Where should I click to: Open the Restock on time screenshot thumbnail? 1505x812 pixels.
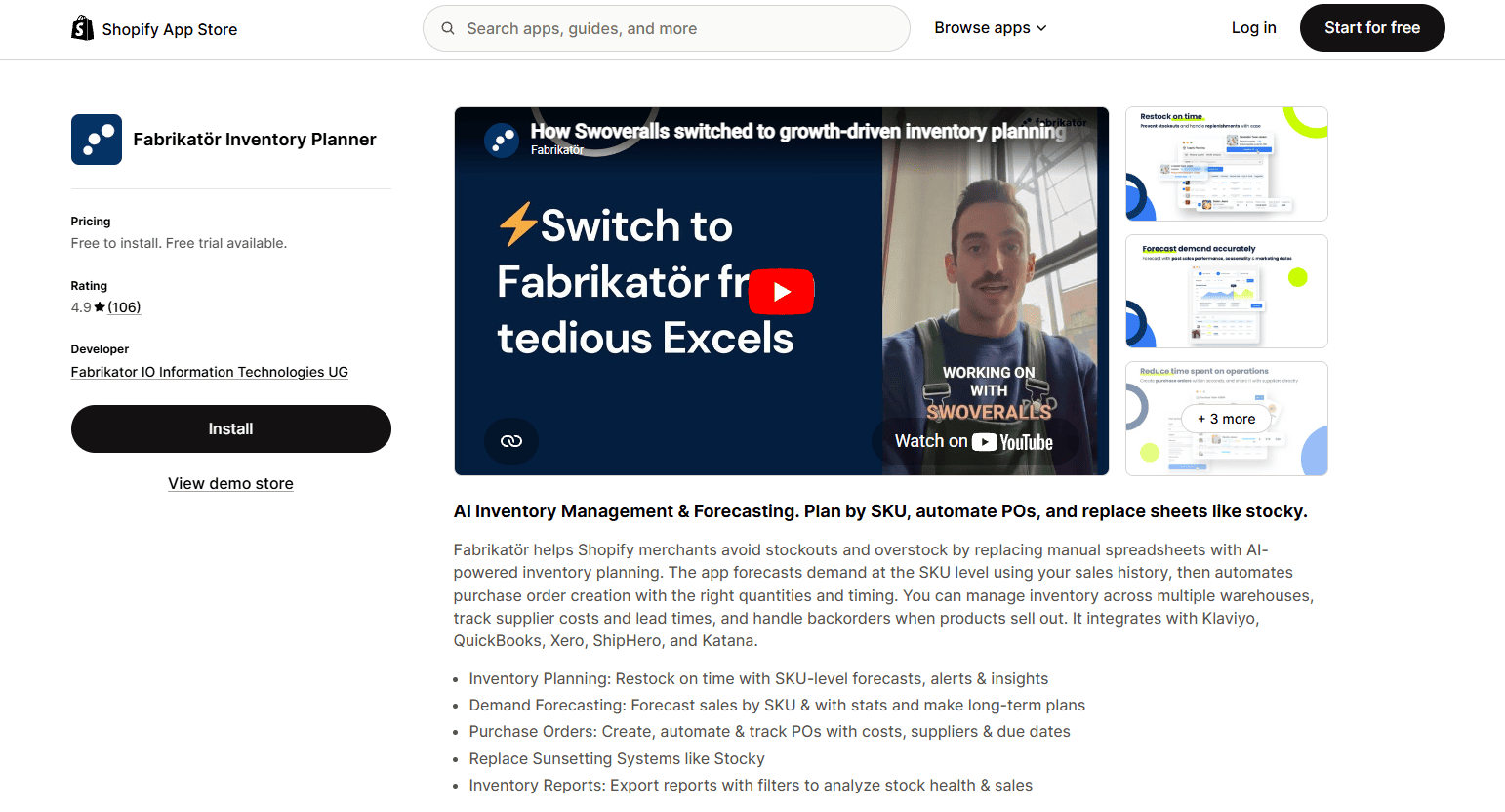[x=1227, y=164]
